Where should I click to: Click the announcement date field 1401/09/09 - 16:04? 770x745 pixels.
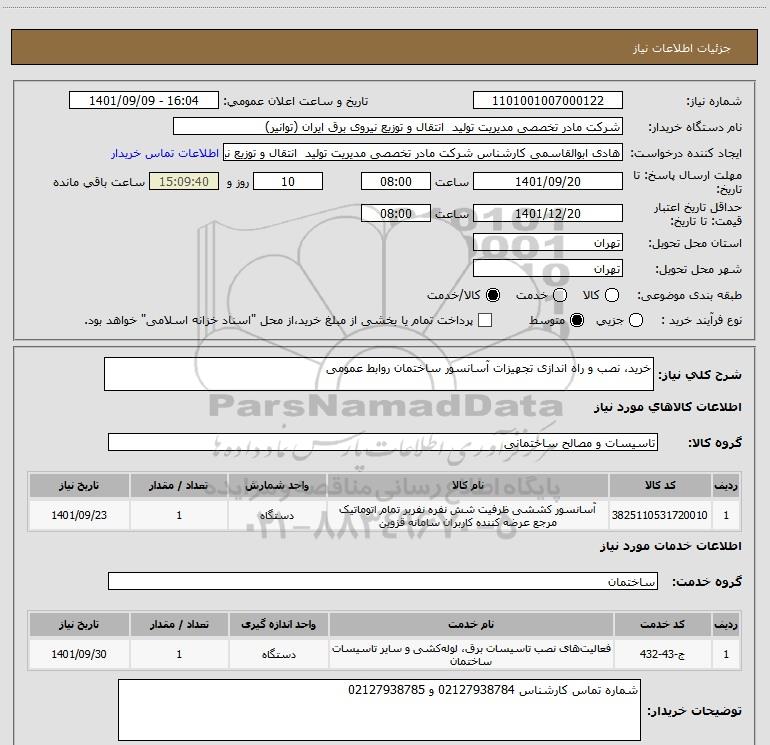click(x=144, y=101)
